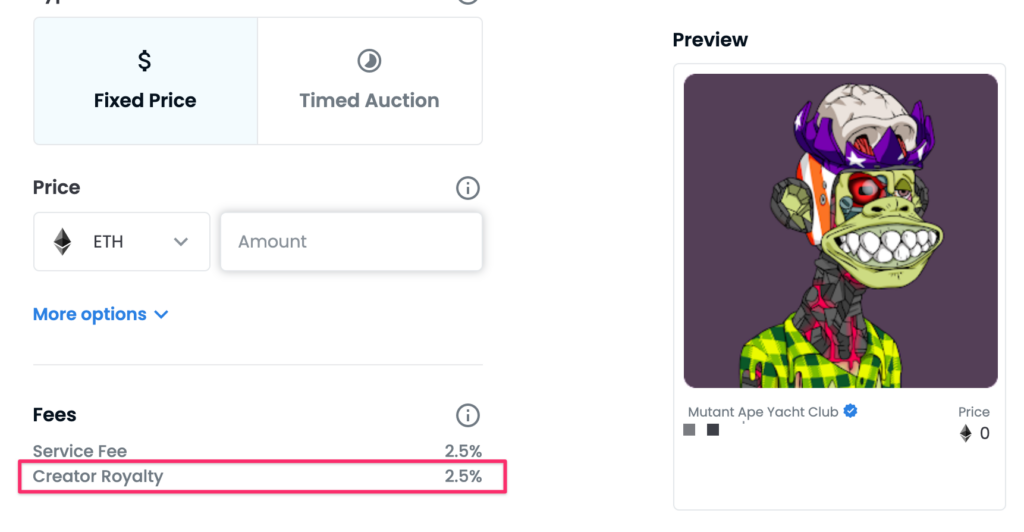The width and height of the screenshot is (1024, 532).
Task: Open the Mutant Ape Yacht Club collection link
Action: (x=765, y=412)
